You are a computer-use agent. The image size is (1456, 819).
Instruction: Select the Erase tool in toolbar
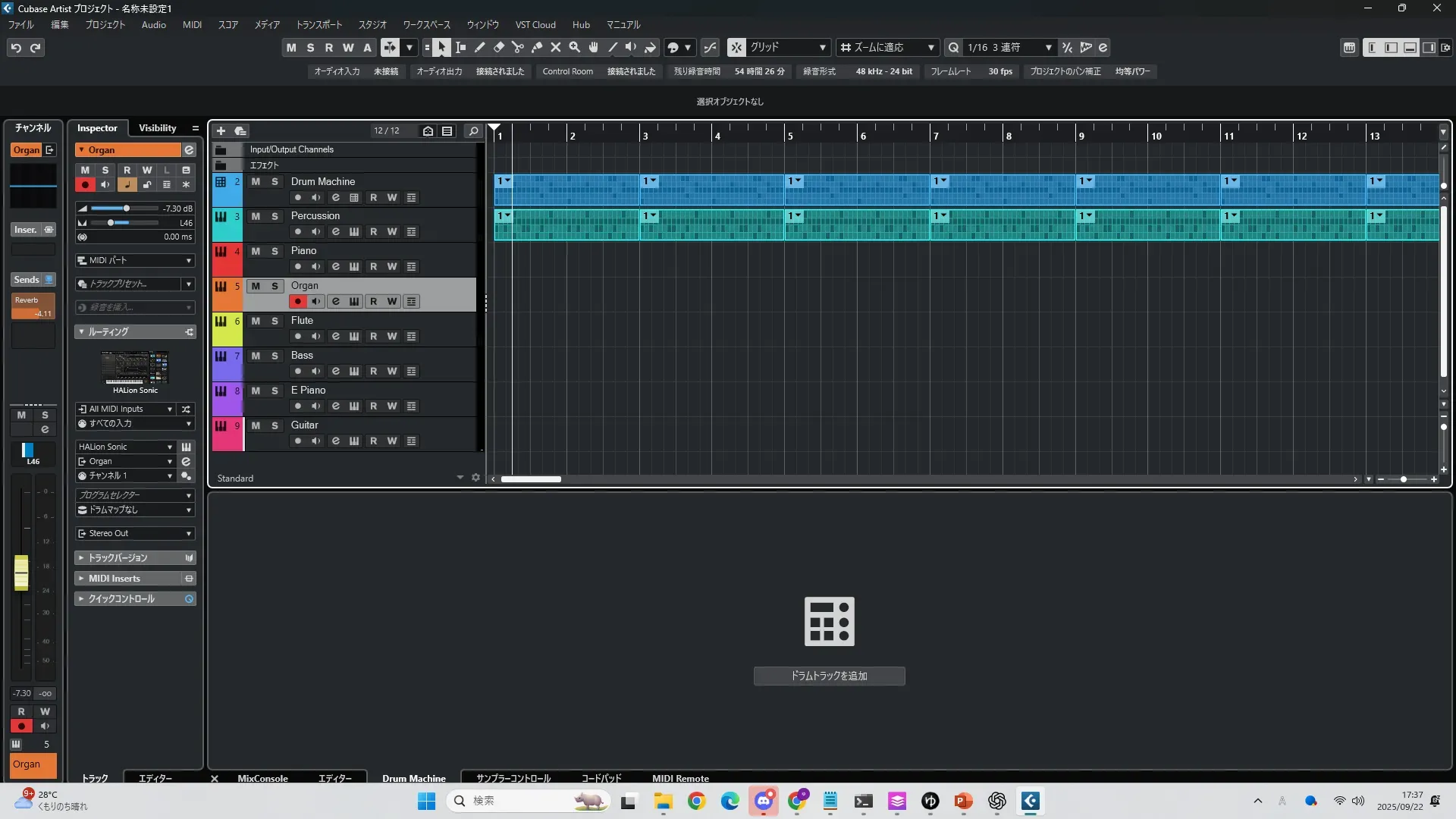[x=499, y=47]
